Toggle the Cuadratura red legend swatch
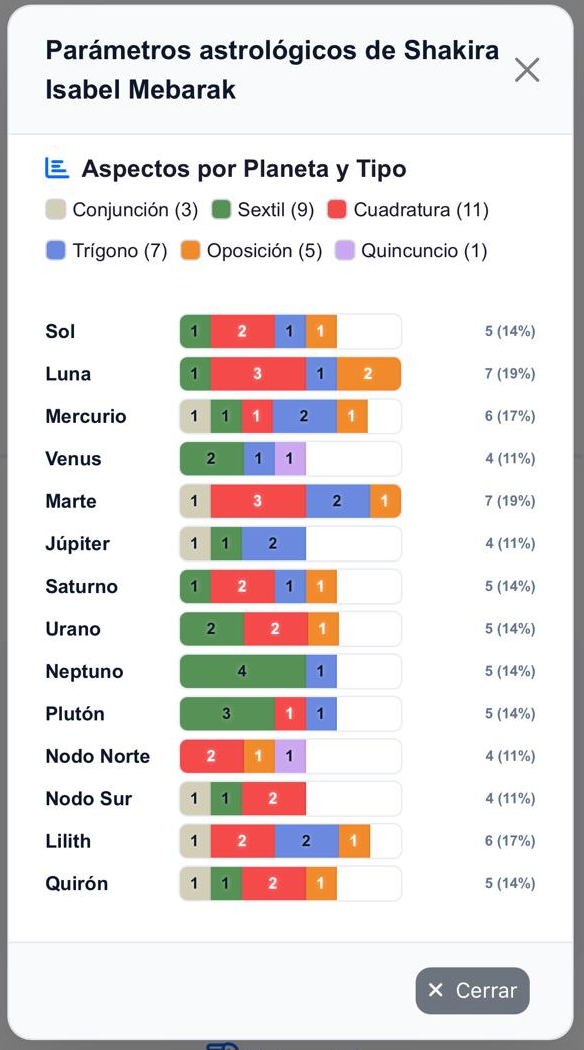Viewport: 584px width, 1050px height. (337, 210)
